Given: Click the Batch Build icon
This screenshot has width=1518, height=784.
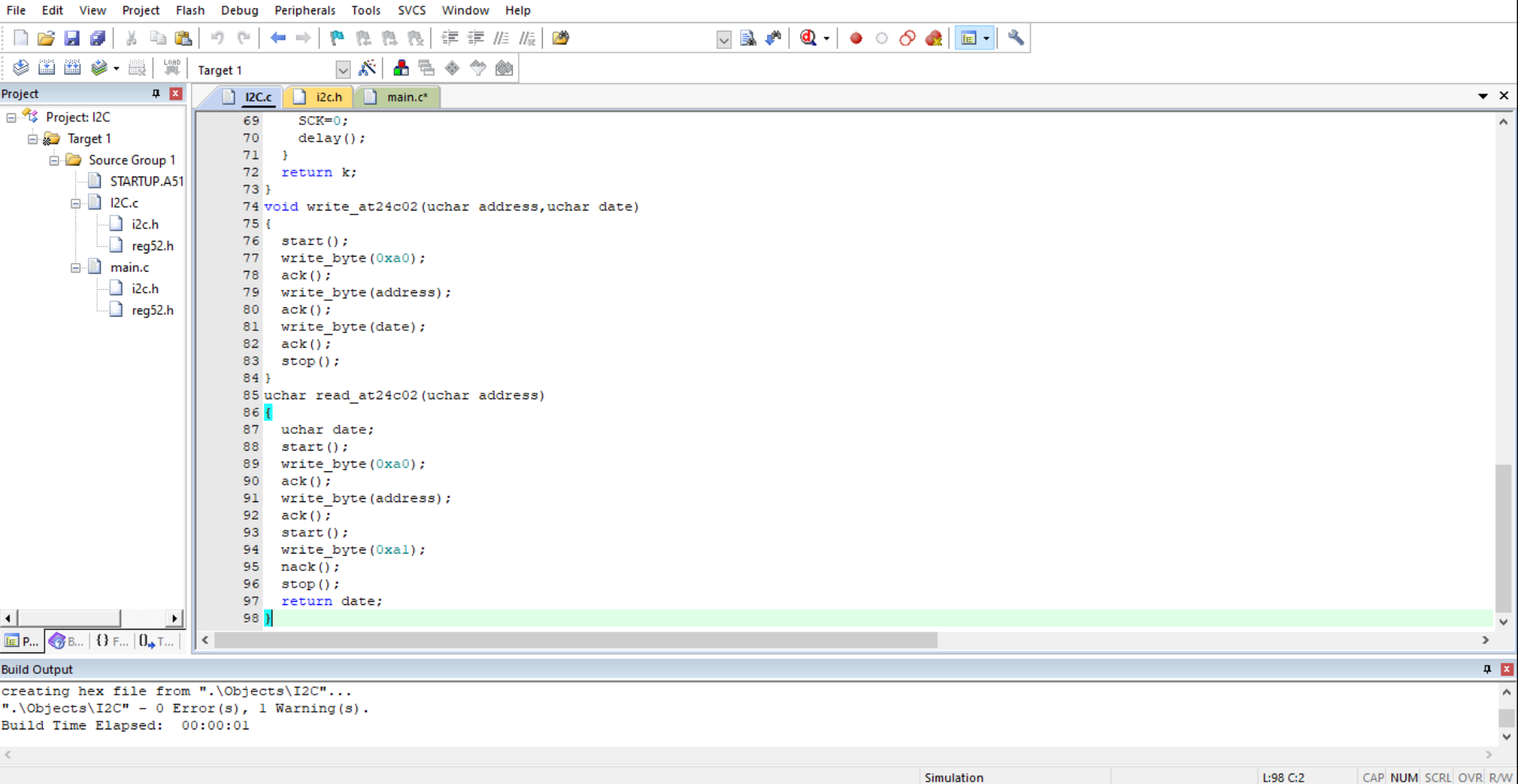Looking at the screenshot, I should click(98, 68).
